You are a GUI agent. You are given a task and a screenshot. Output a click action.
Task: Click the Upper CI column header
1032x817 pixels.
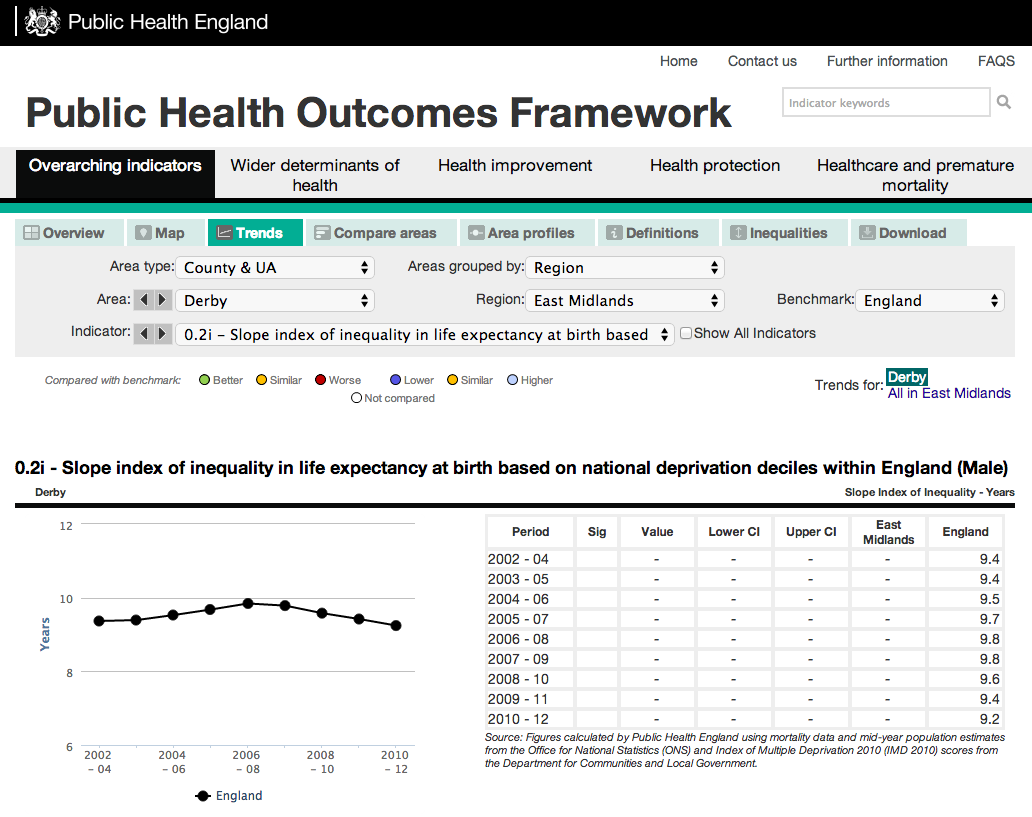(811, 532)
